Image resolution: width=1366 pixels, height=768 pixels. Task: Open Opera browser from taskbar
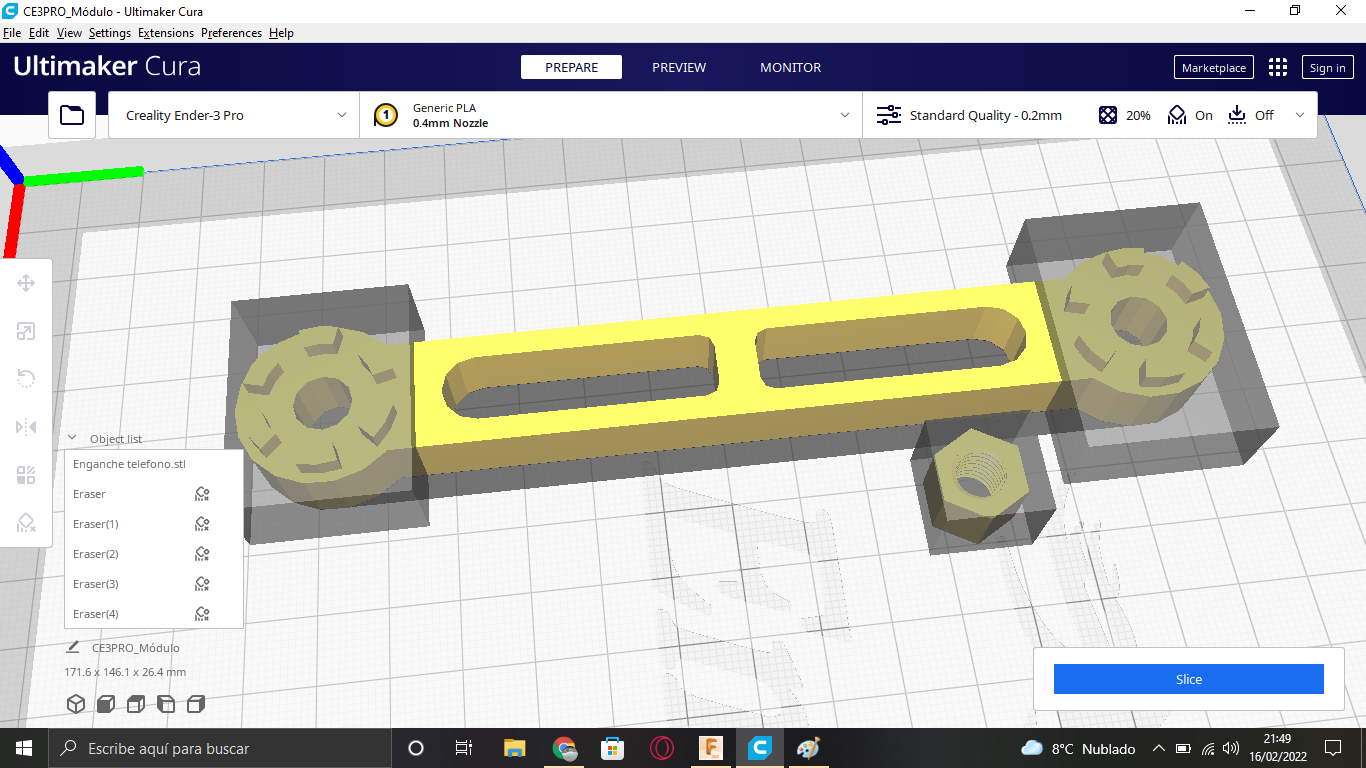(661, 748)
